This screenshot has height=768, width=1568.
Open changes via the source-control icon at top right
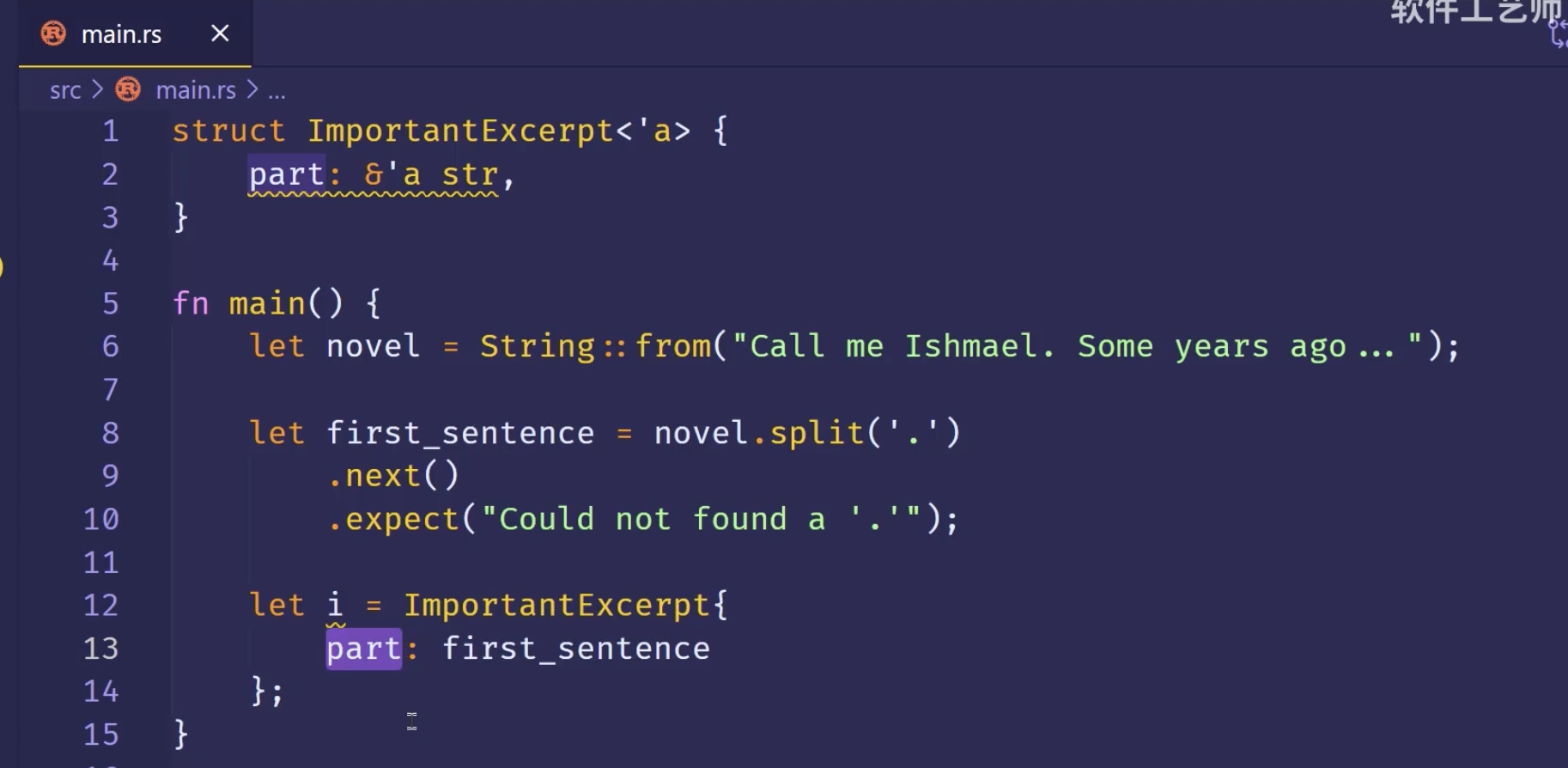click(1558, 33)
